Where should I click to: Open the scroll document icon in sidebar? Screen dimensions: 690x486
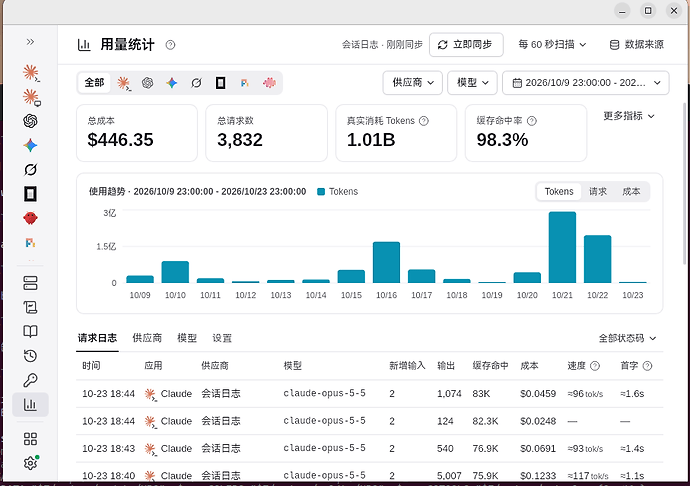coord(30,307)
